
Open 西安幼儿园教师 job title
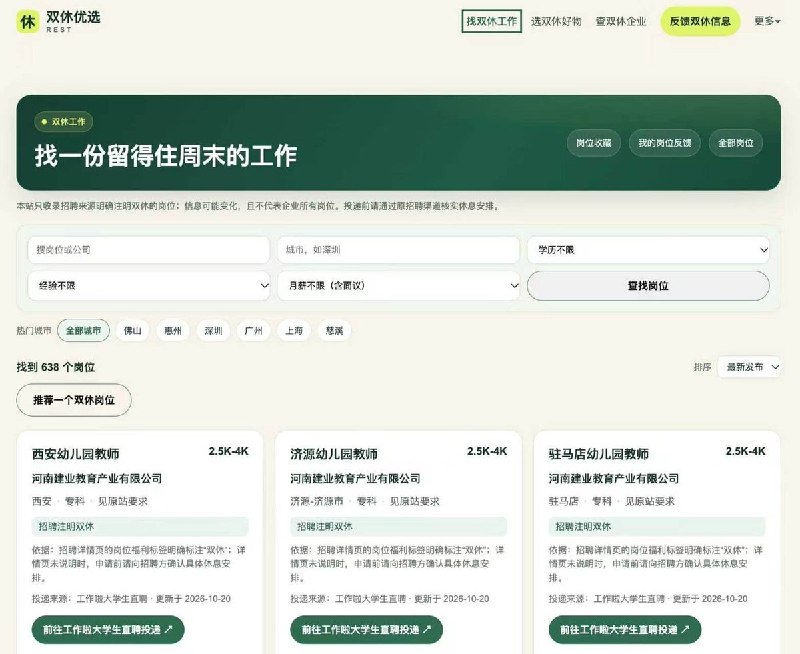point(76,454)
